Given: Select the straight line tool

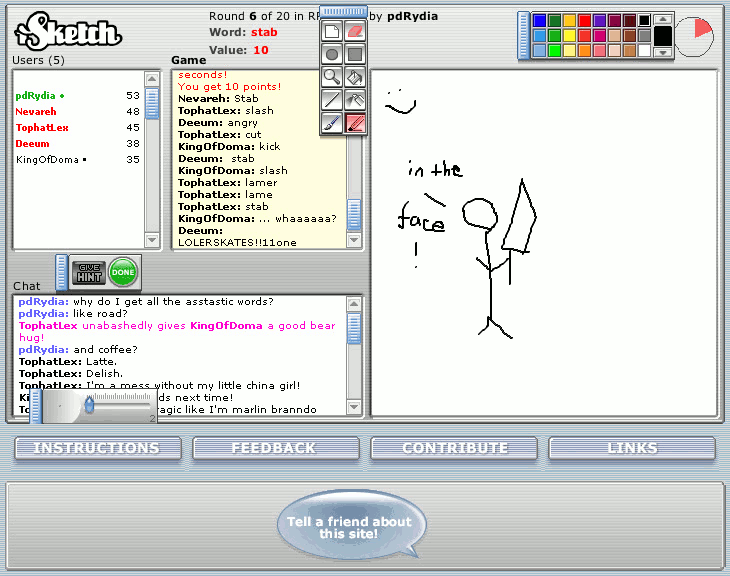Looking at the screenshot, I should coord(332,100).
